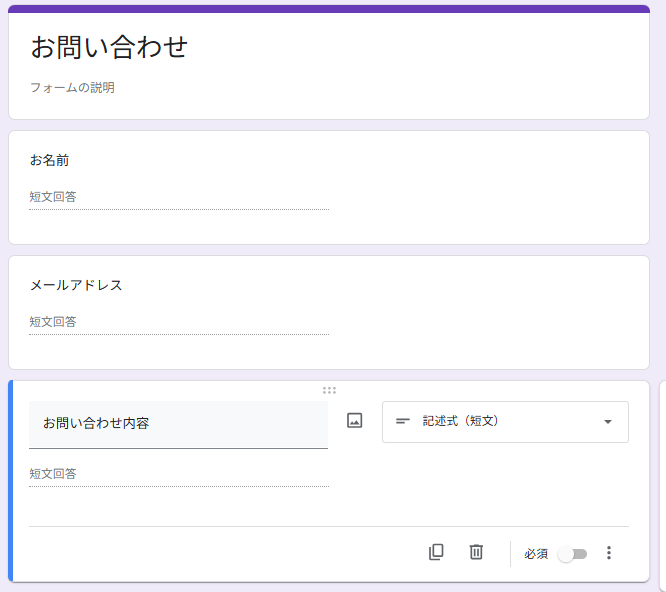Click the 短文回答 field under お名前

click(x=178, y=197)
